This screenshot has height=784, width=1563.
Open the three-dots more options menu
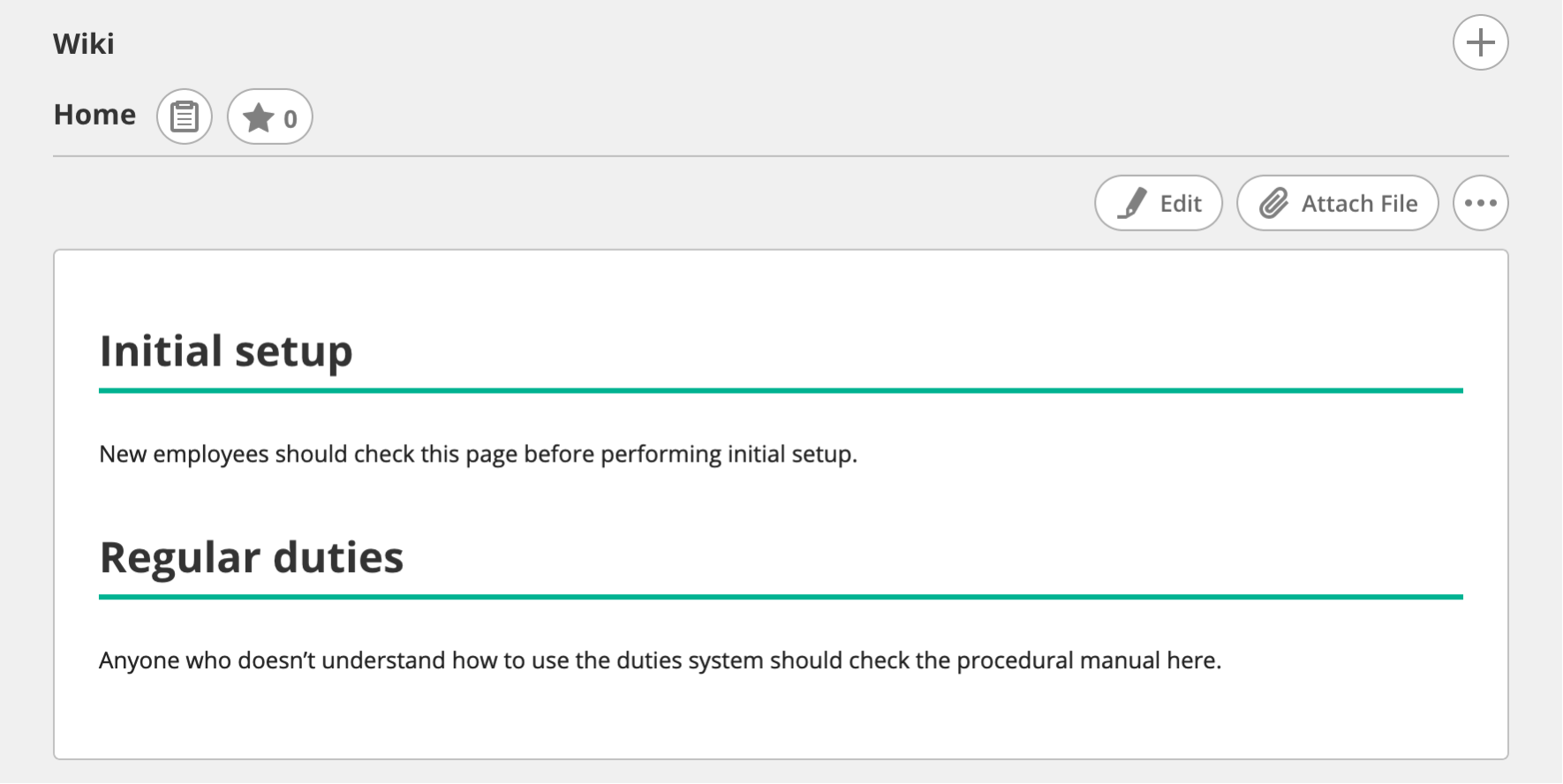pyautogui.click(x=1480, y=203)
